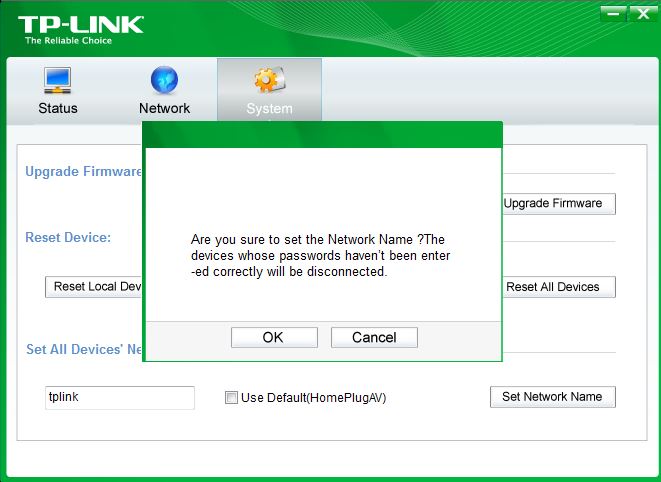This screenshot has width=661, height=482.
Task: Click The Reliable Choice tagline
Action: [x=68, y=41]
